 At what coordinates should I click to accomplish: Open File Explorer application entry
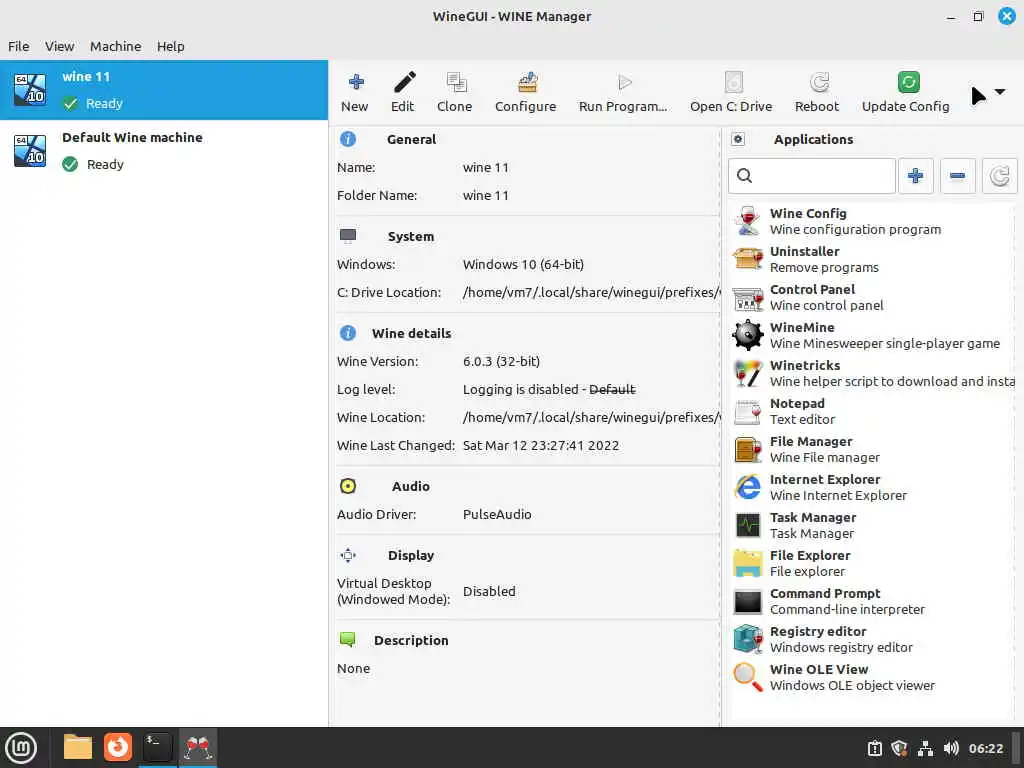[x=872, y=563]
